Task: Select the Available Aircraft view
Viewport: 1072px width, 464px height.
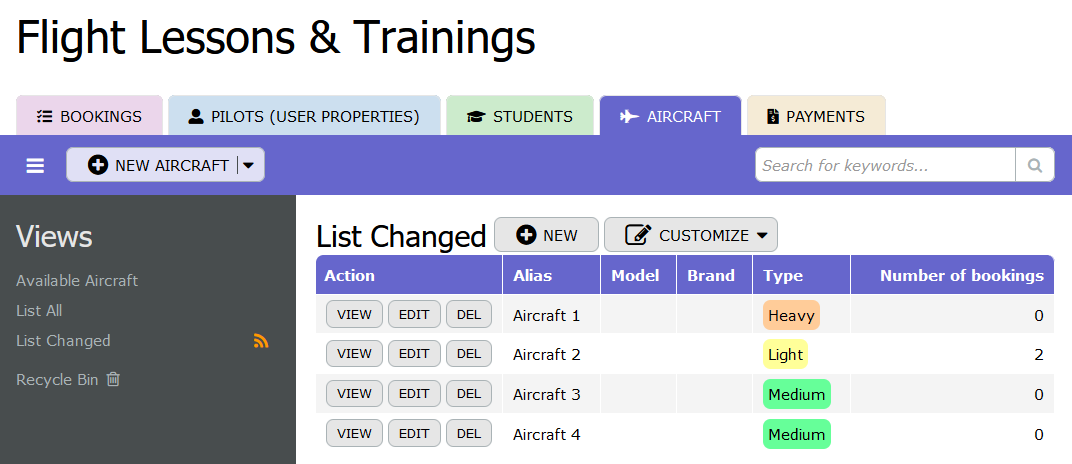Action: pyautogui.click(x=77, y=281)
